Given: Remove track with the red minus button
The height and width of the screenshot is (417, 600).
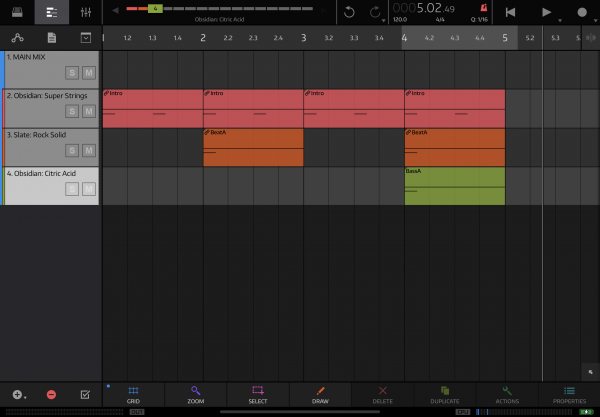Looking at the screenshot, I should 51,394.
